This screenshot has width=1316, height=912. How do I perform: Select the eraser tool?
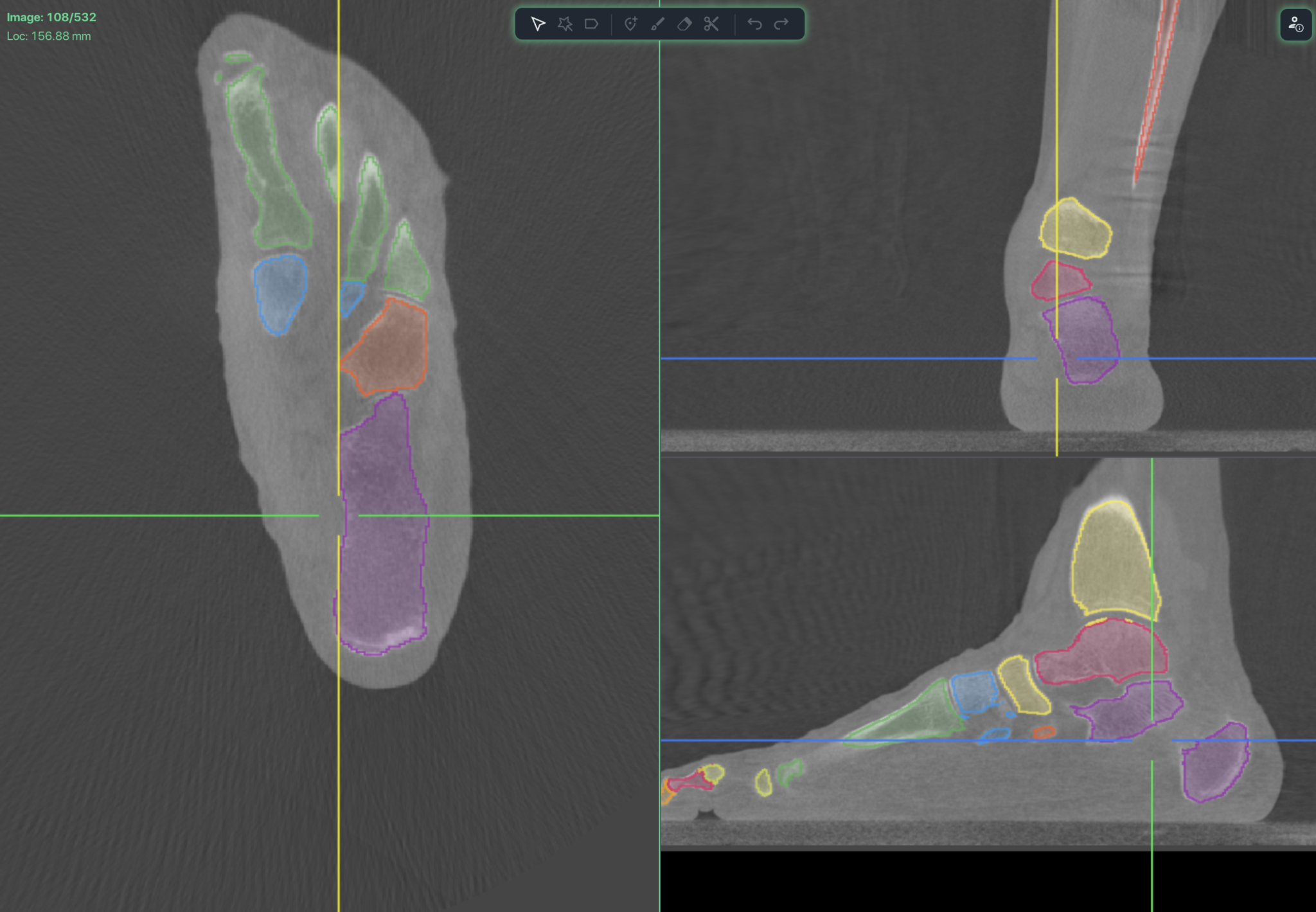tap(684, 24)
